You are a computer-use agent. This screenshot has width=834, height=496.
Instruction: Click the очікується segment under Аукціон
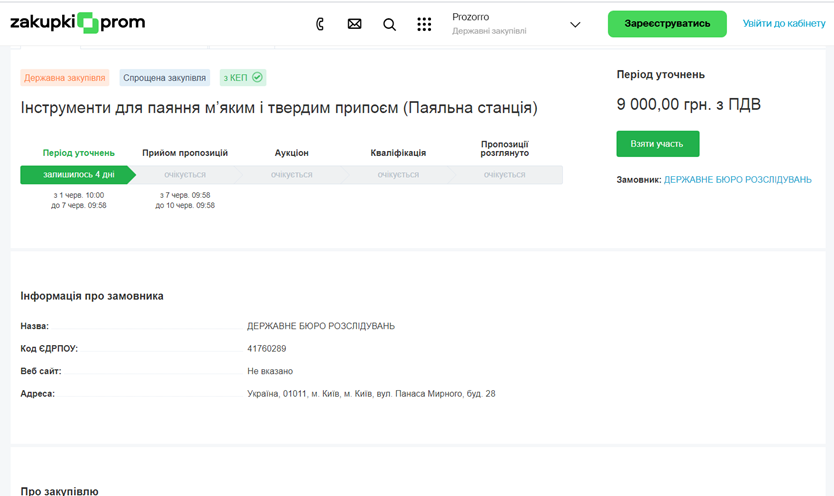(291, 175)
